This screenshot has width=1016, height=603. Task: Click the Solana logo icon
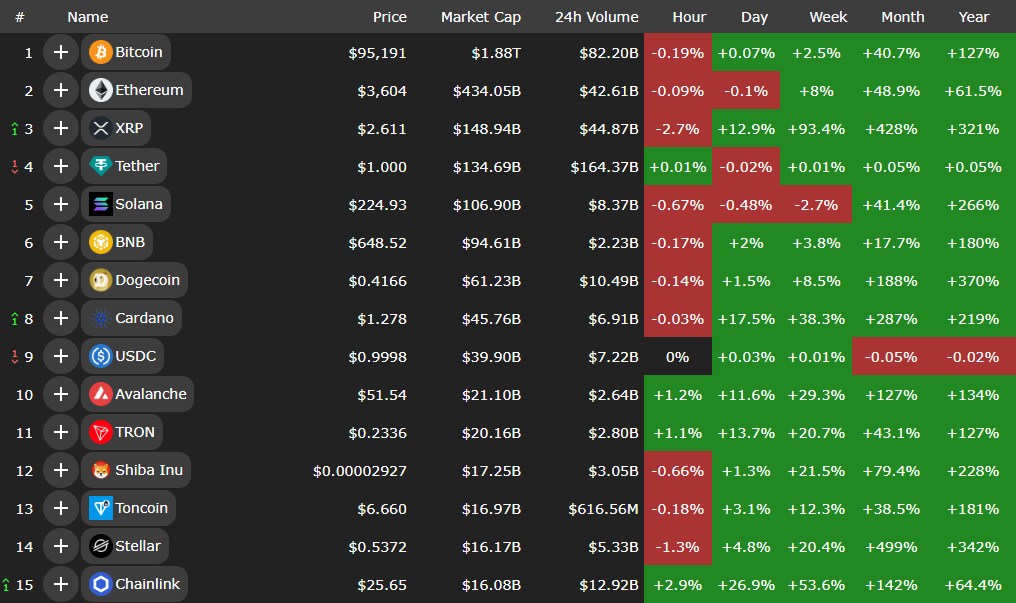point(101,204)
